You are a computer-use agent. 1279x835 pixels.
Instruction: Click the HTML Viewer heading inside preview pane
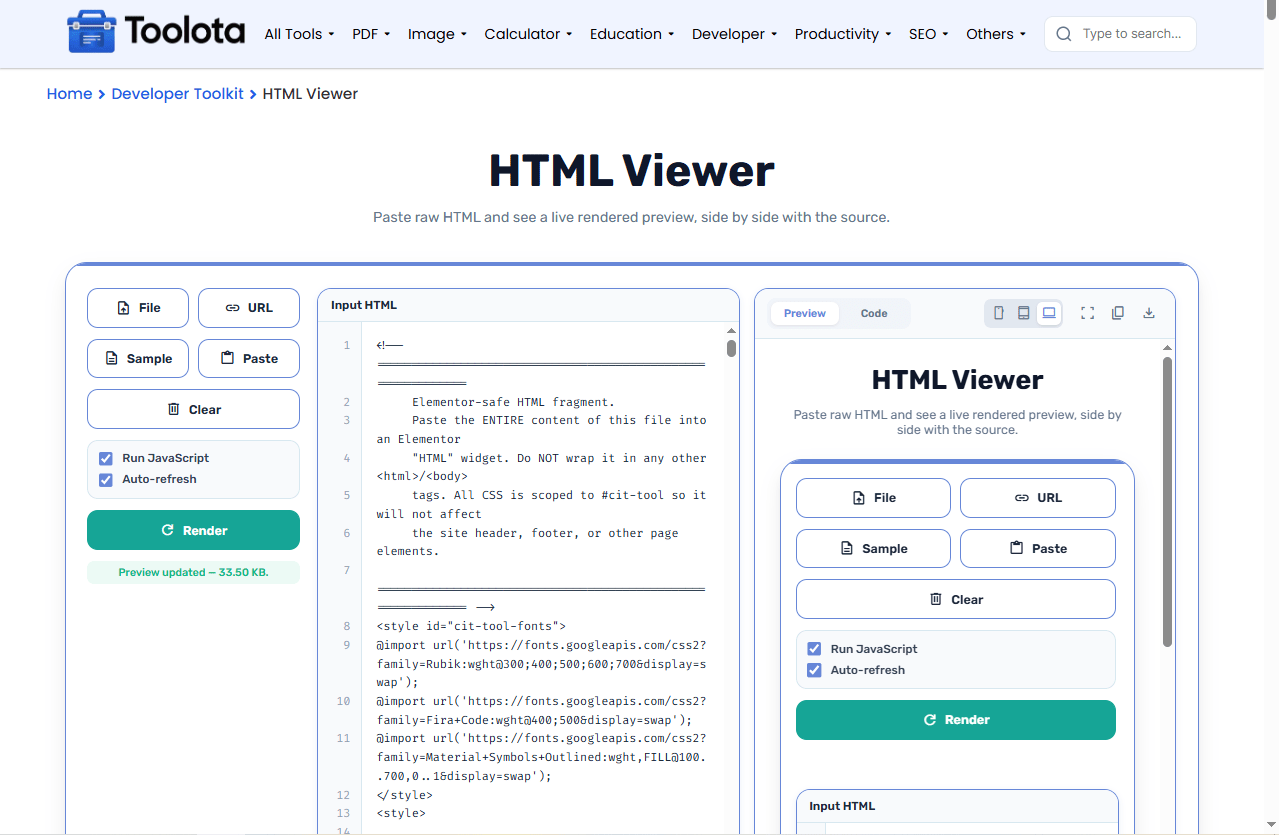[957, 380]
